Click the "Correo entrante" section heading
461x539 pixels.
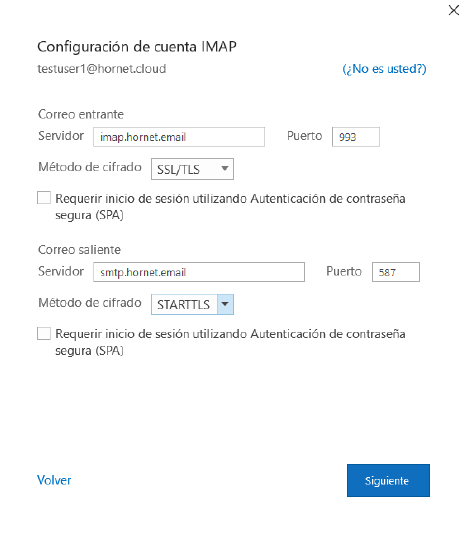(81, 114)
